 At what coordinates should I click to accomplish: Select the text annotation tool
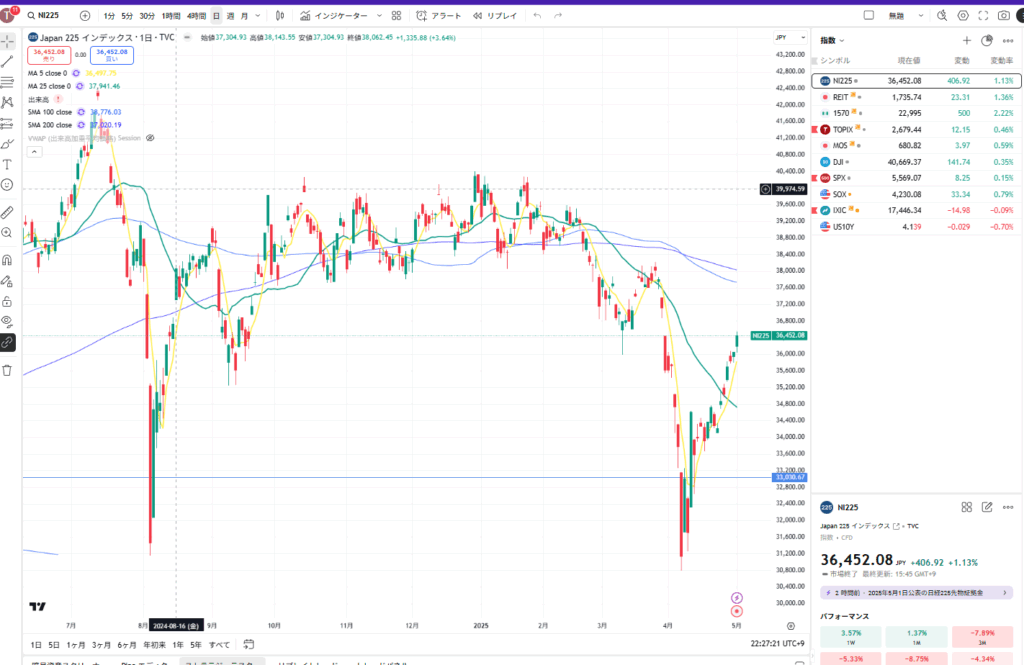coord(7,164)
